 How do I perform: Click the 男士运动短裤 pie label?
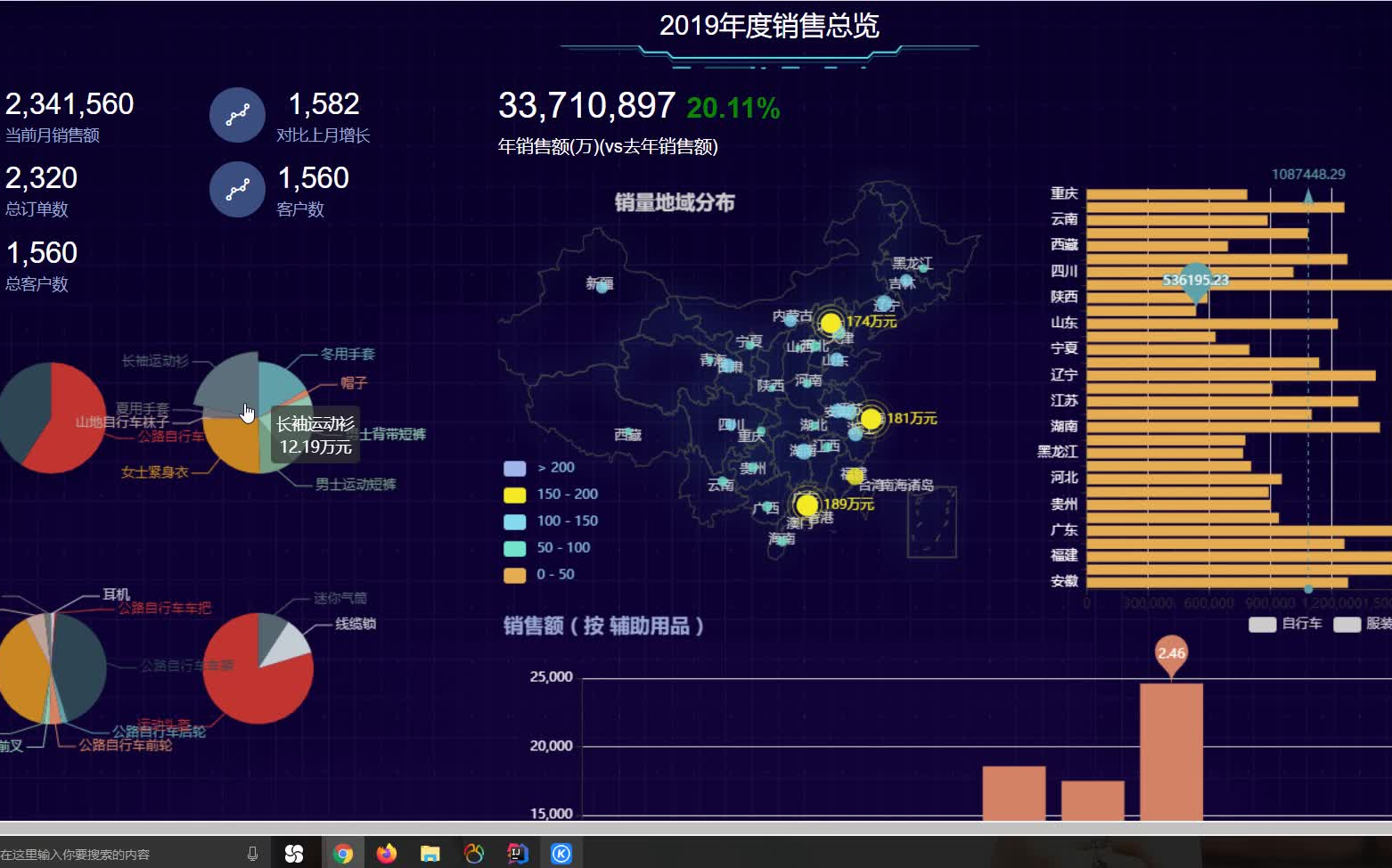pos(356,485)
